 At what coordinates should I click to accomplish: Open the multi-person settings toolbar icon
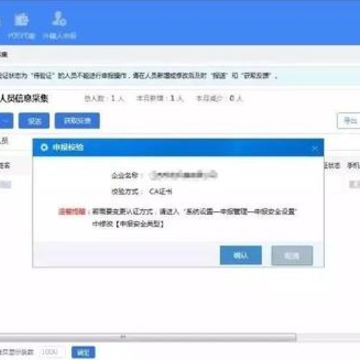[59, 19]
